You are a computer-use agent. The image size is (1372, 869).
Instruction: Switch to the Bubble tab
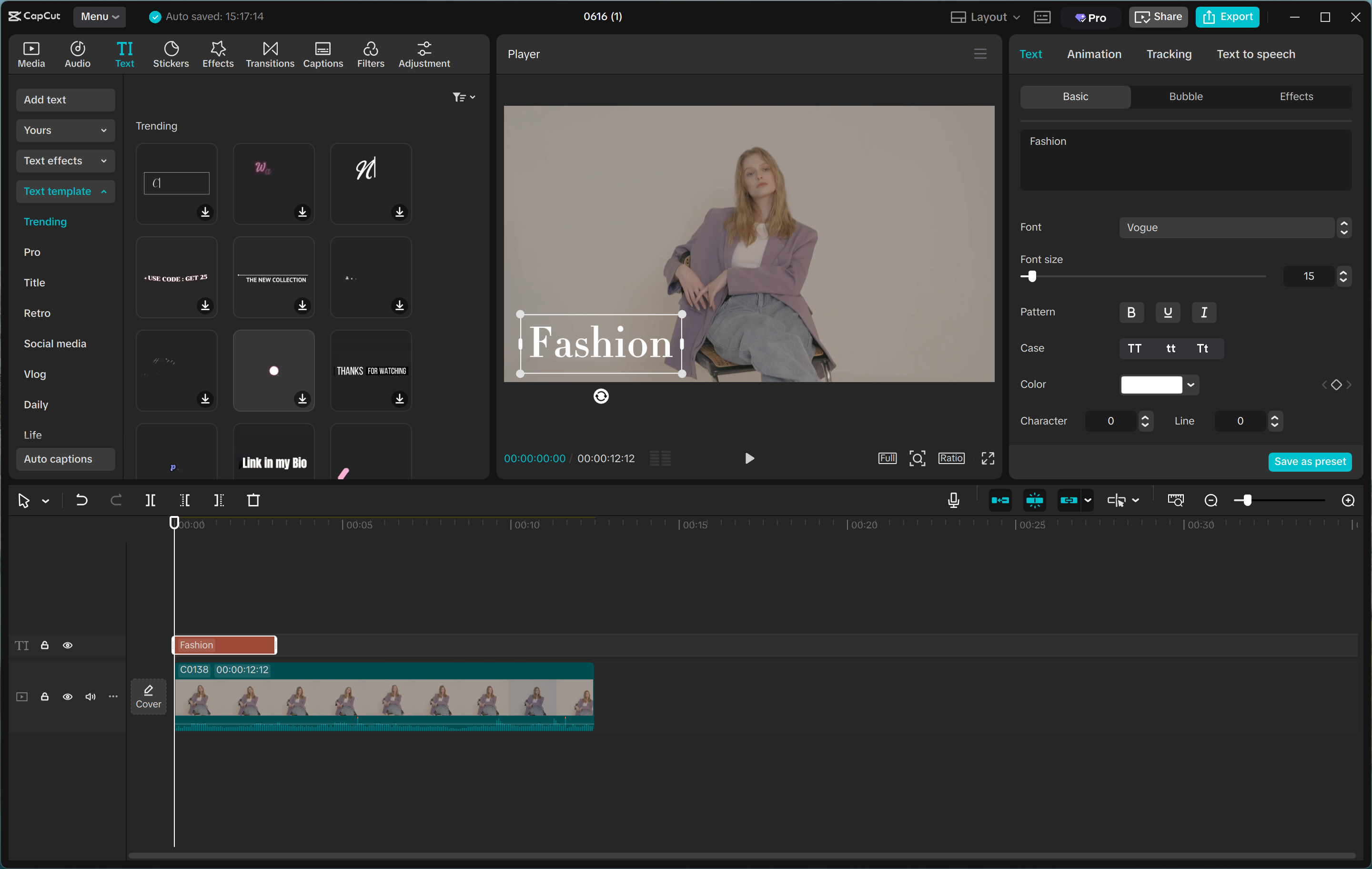pos(1185,96)
